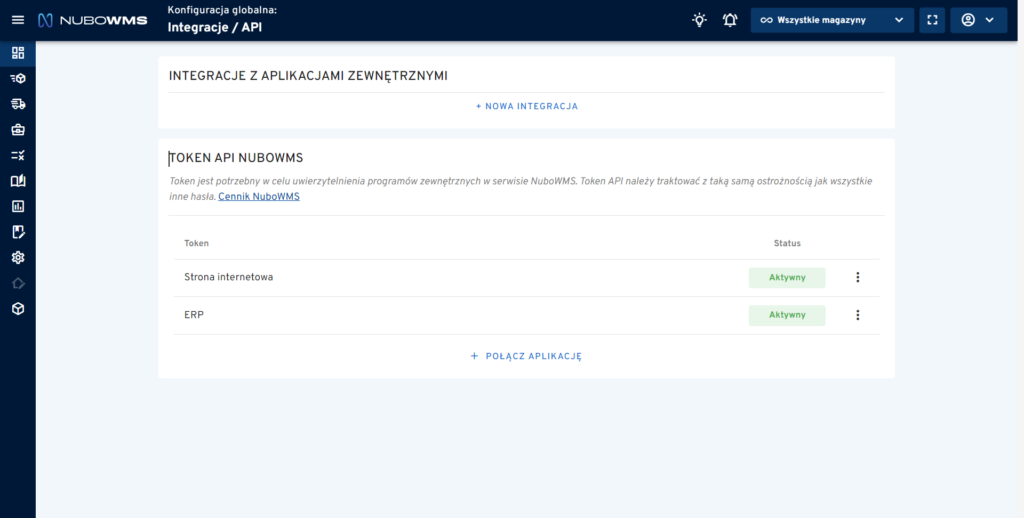Open options menu for 'Strona internetowa' token
This screenshot has width=1024, height=518.
click(857, 277)
